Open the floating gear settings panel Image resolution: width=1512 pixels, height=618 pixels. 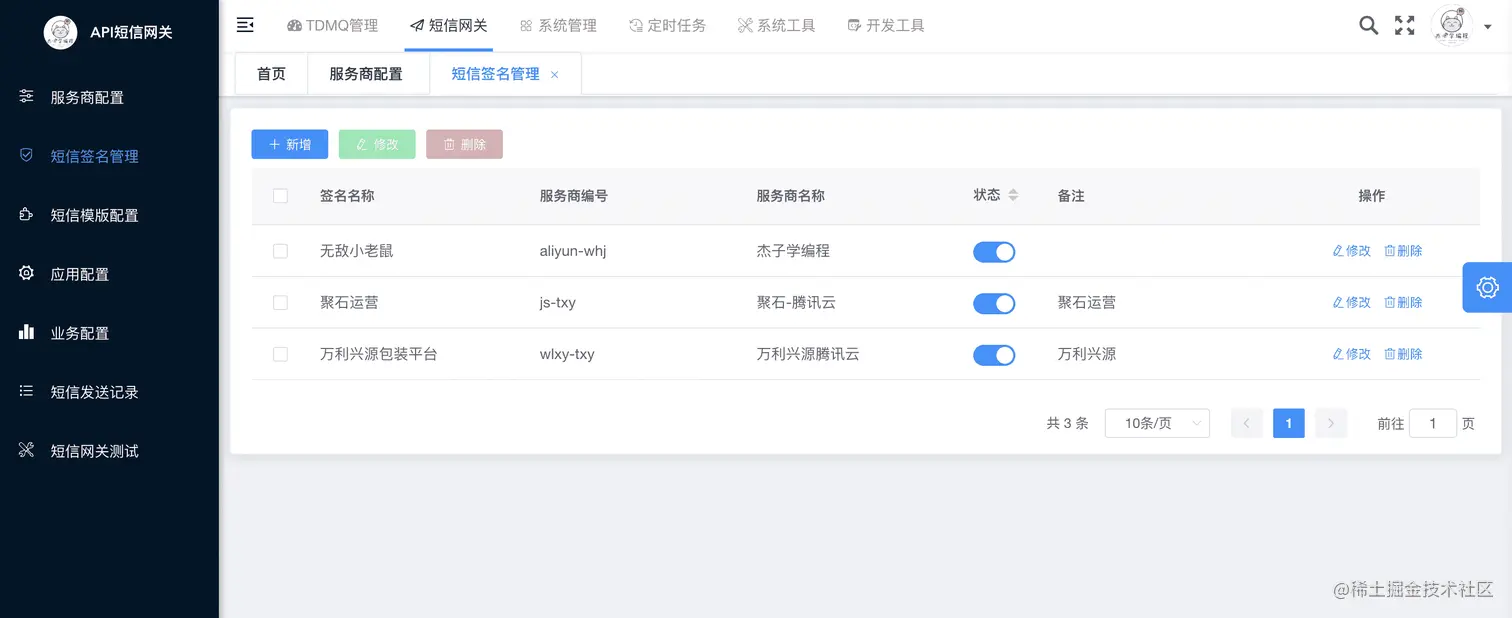coord(1487,287)
